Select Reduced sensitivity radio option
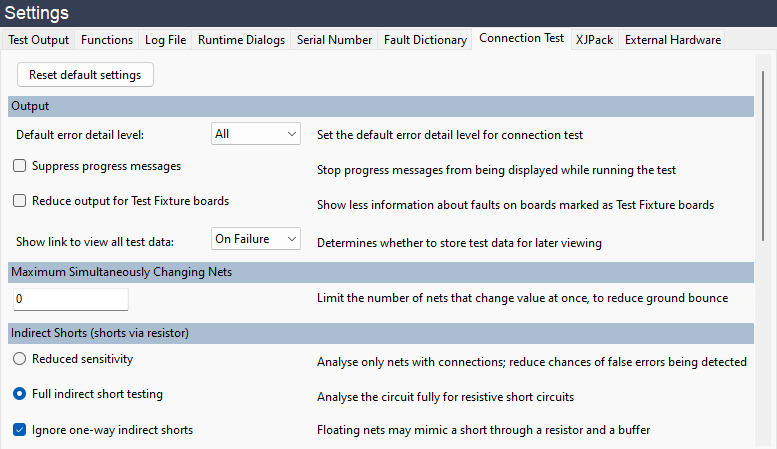The height and width of the screenshot is (449, 777). pyautogui.click(x=20, y=359)
